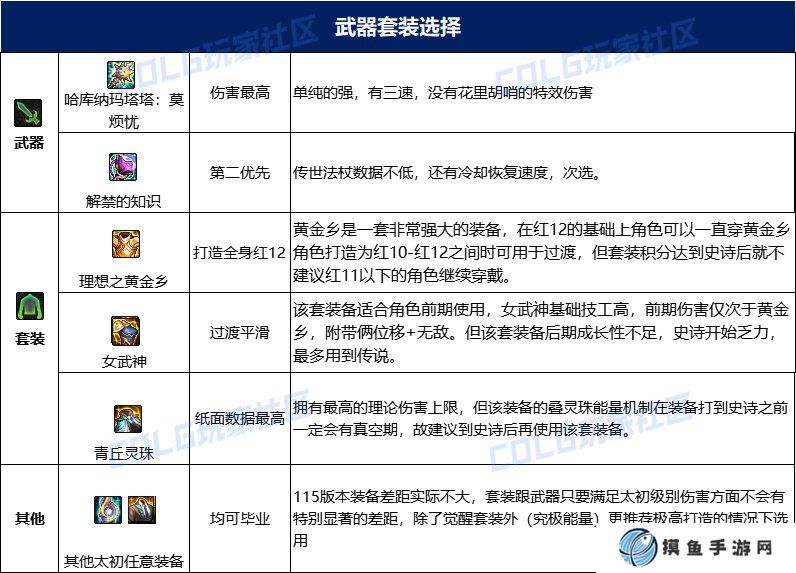Select the 解禁的知识 weapon name

123,202
